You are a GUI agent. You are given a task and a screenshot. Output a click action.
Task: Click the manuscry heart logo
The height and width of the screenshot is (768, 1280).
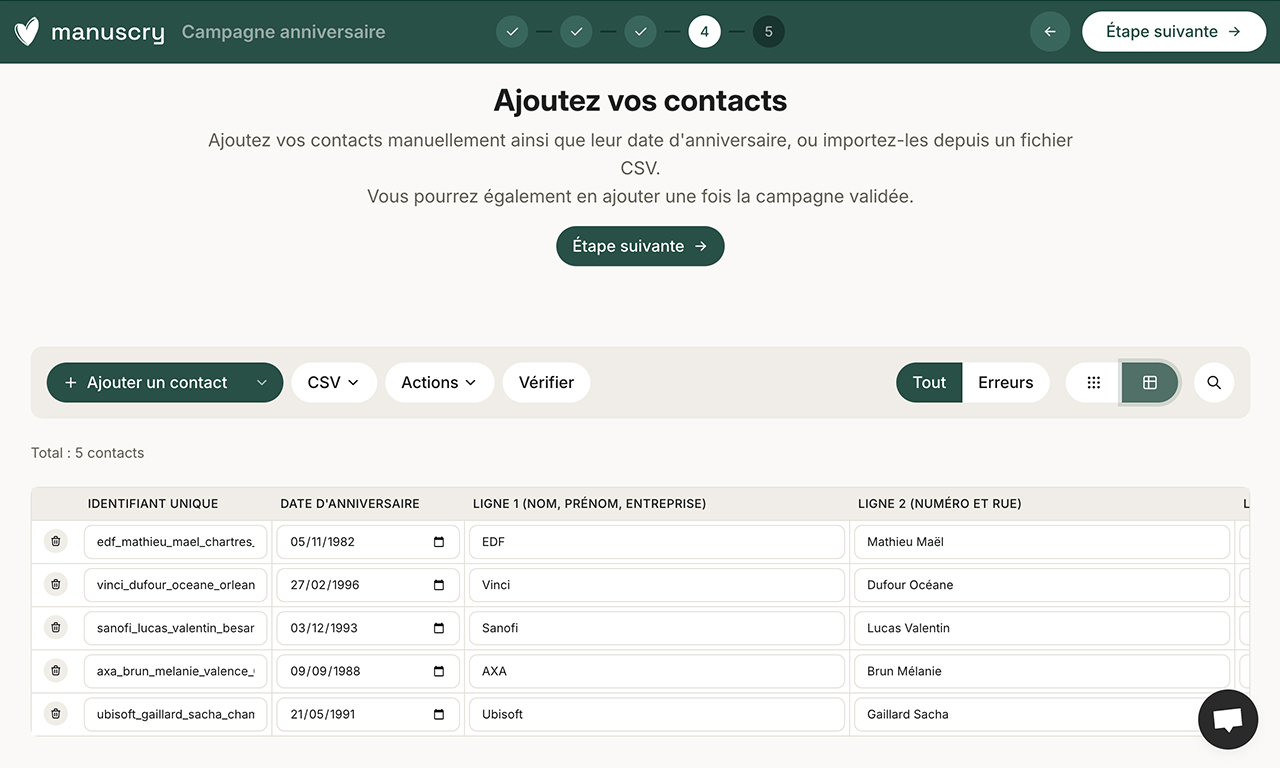pos(26,31)
